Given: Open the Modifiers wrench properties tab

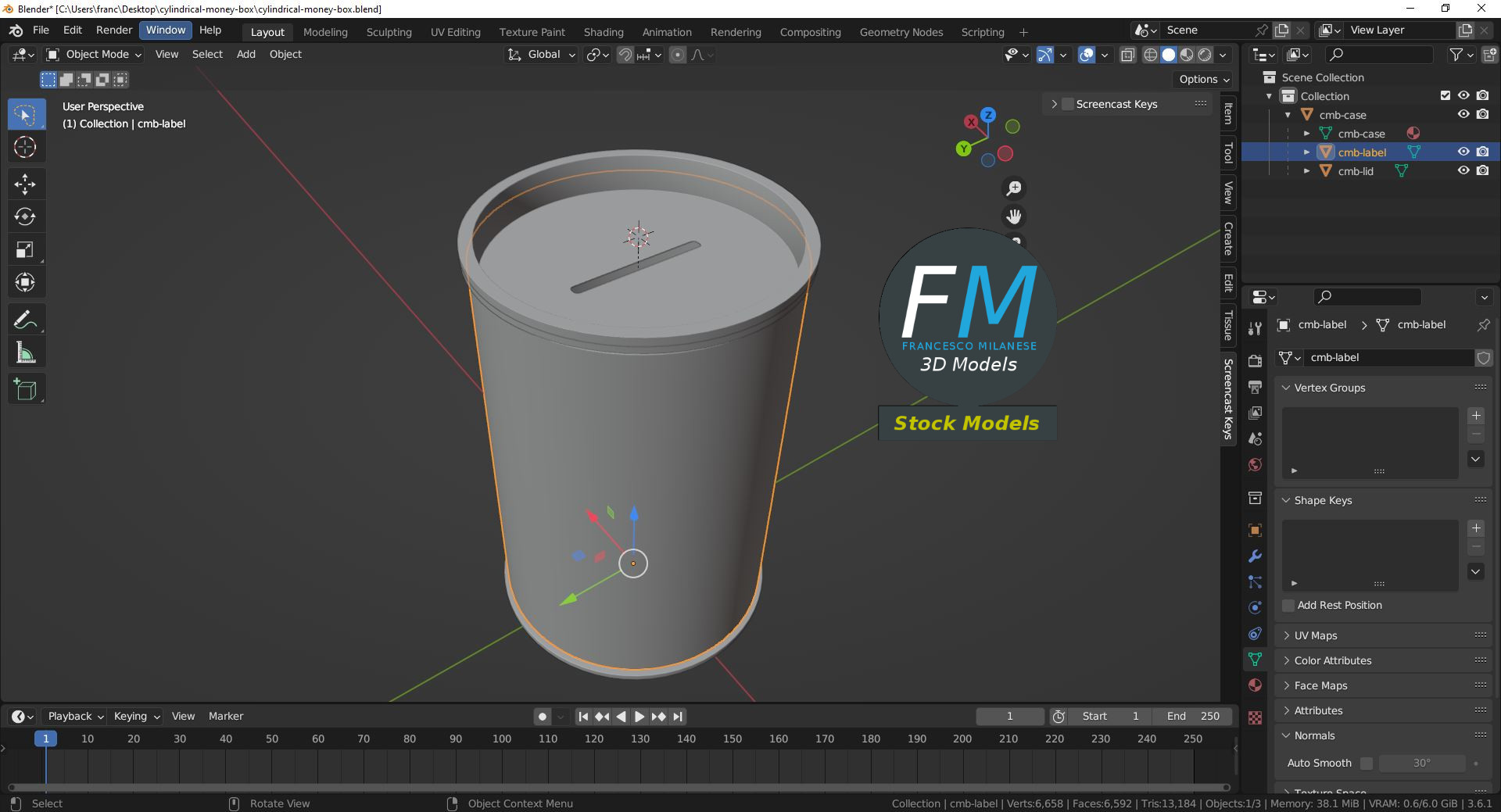Looking at the screenshot, I should click(x=1255, y=556).
